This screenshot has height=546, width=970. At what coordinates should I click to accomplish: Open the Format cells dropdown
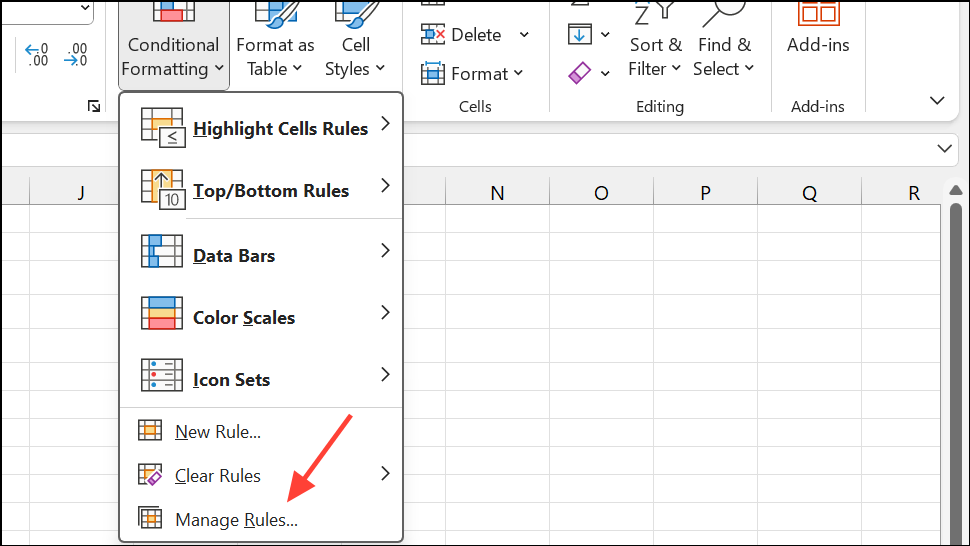click(473, 73)
